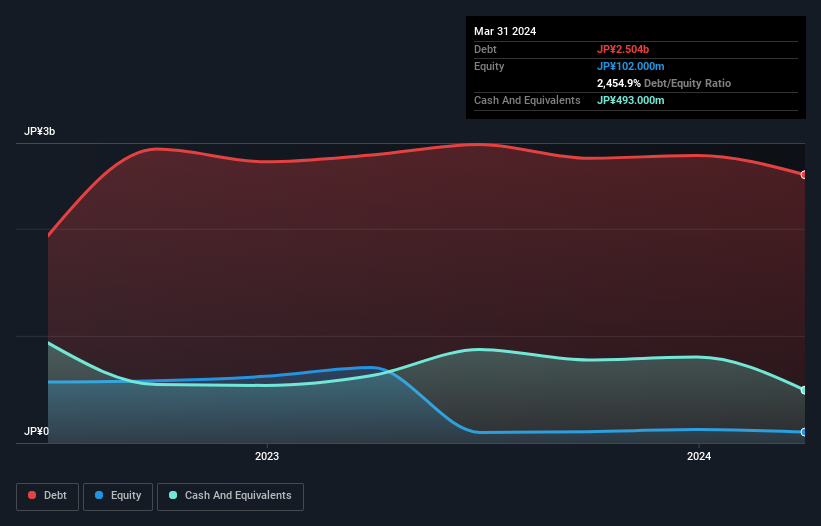Select the Cash endpoint marker on chart
Image resolution: width=821 pixels, height=526 pixels.
[x=804, y=390]
